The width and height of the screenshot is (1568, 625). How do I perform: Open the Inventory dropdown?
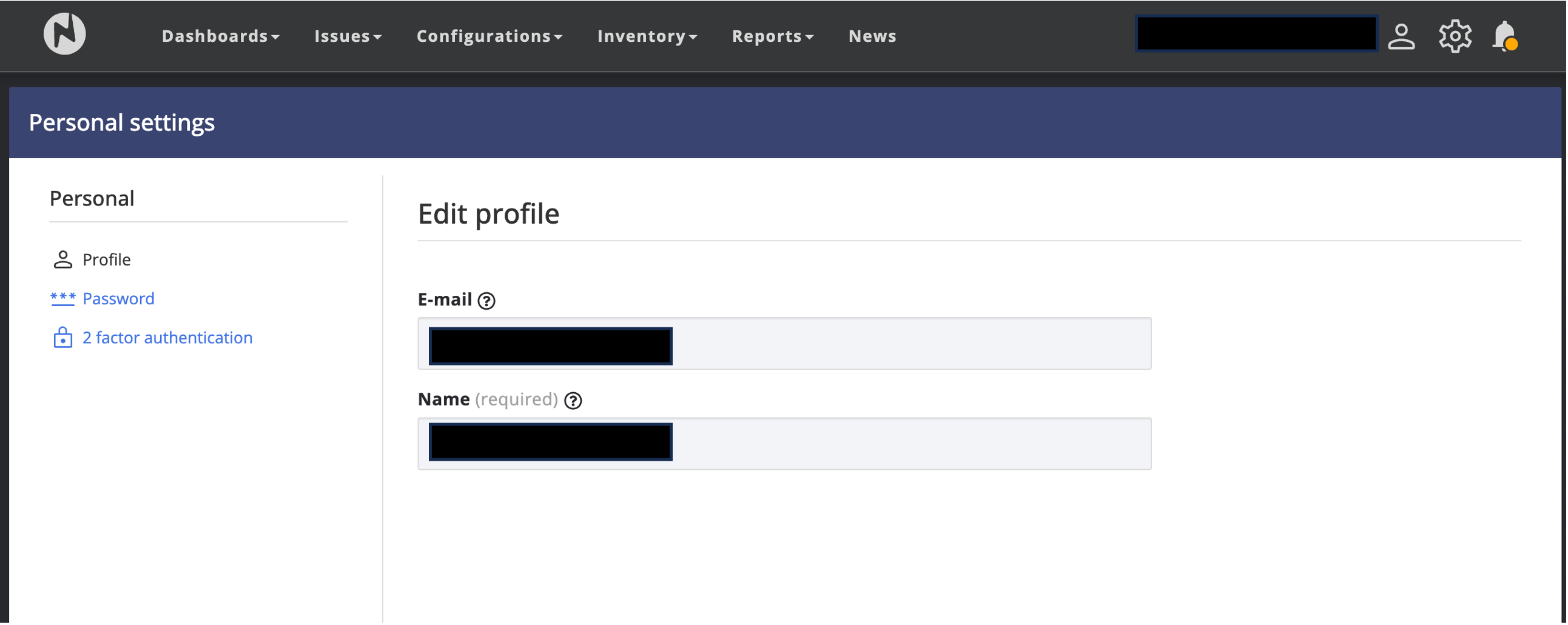click(647, 35)
